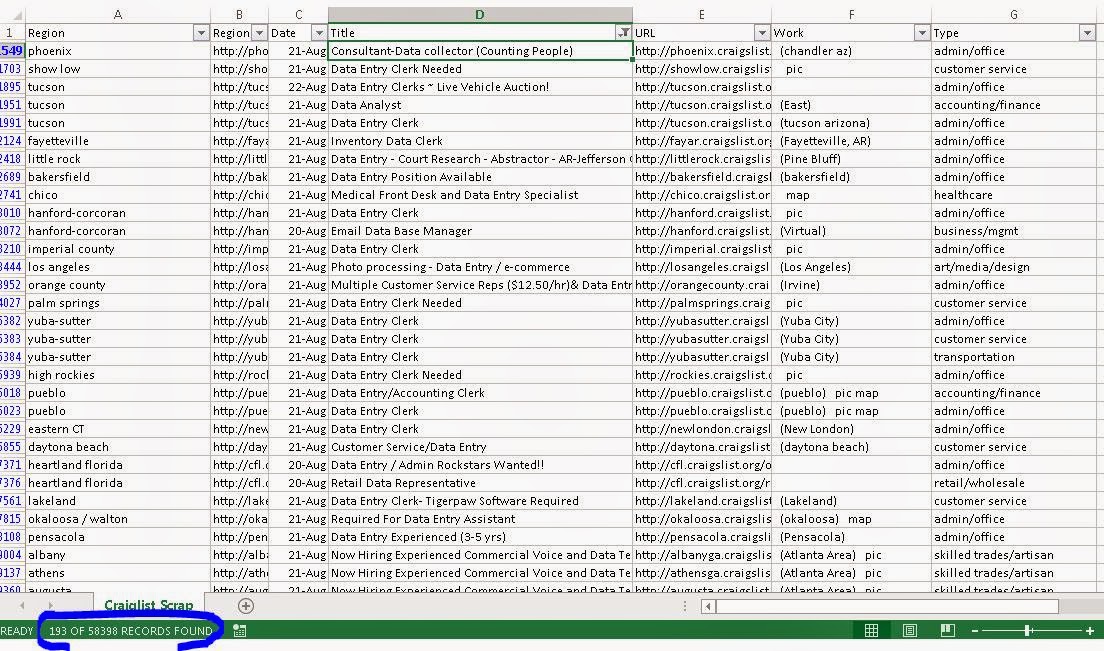Screen dimensions: 1104x651
Task: Click the select all corner triangle
Action: click(x=17, y=15)
